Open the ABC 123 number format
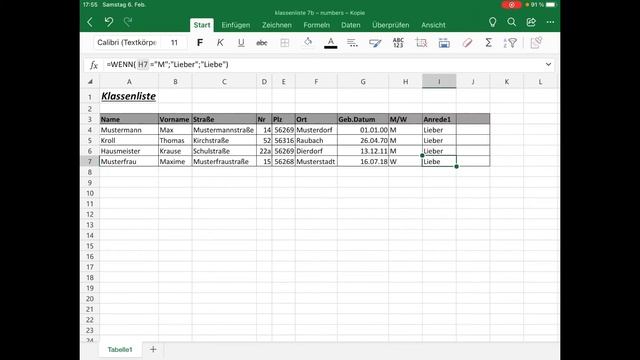Image resolution: width=640 pixels, height=360 pixels. (398, 42)
